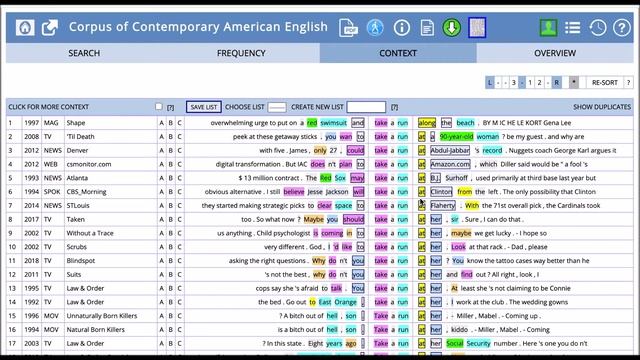
Task: Click the word 'swimsuit' in row 1
Action: pos(333,123)
